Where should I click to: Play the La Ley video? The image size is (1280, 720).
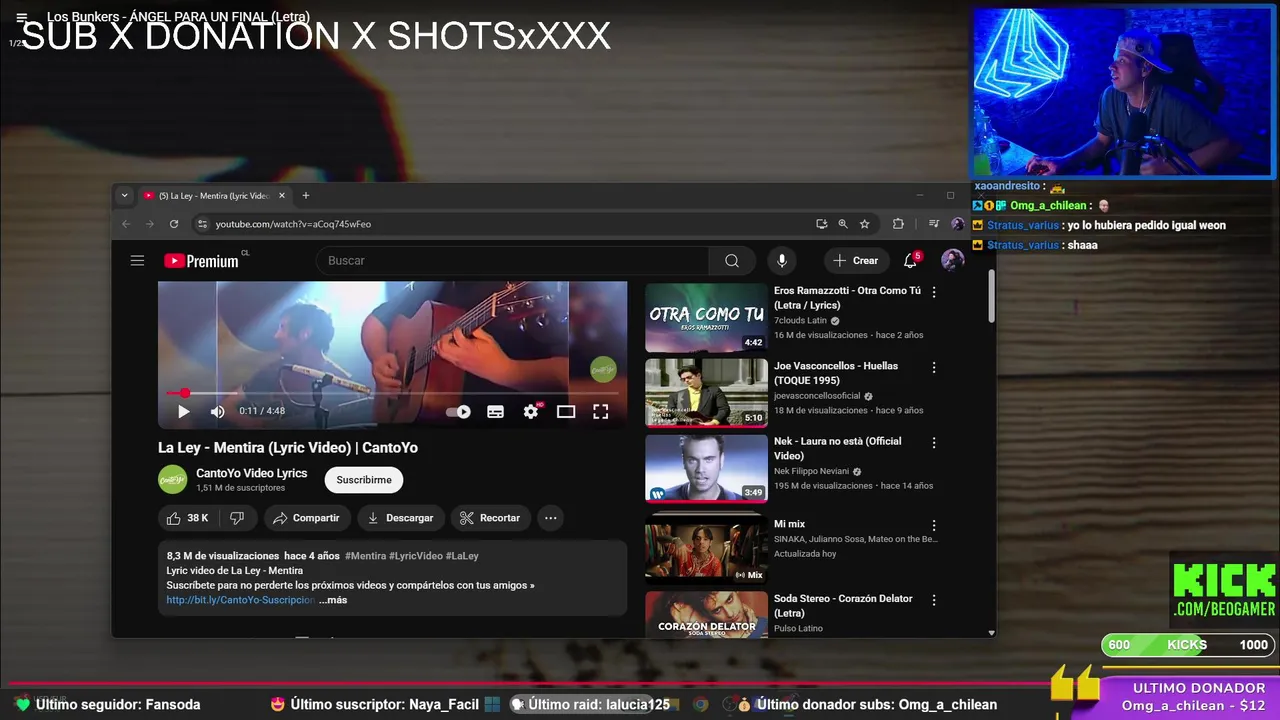click(x=184, y=411)
